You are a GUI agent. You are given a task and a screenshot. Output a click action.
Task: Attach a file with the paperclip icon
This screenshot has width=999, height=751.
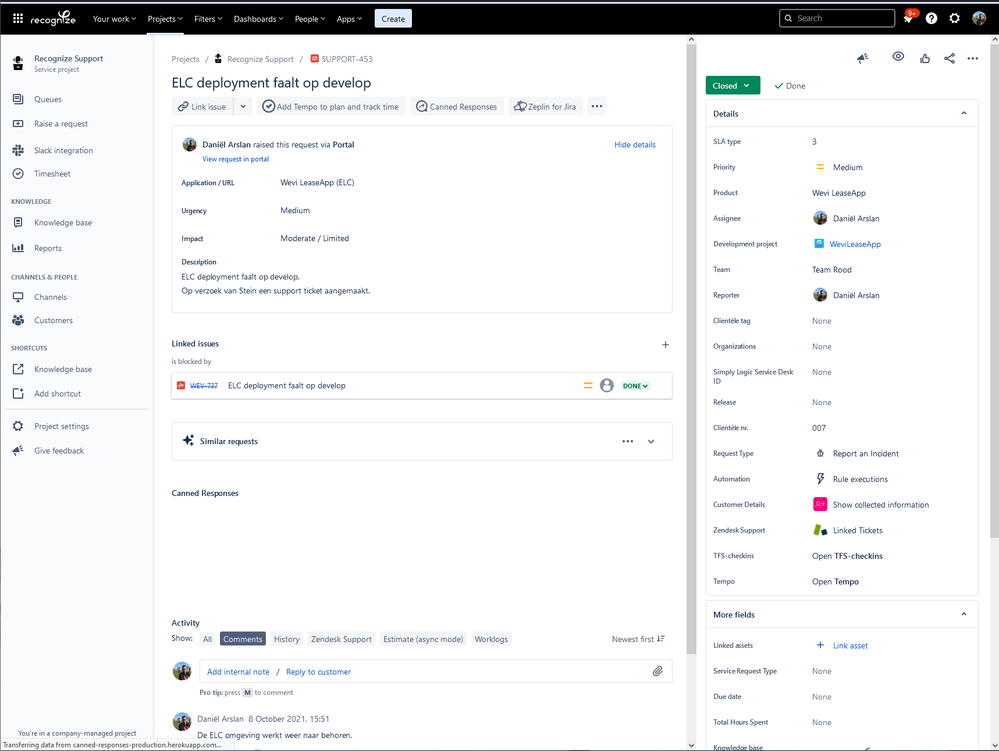pyautogui.click(x=658, y=671)
